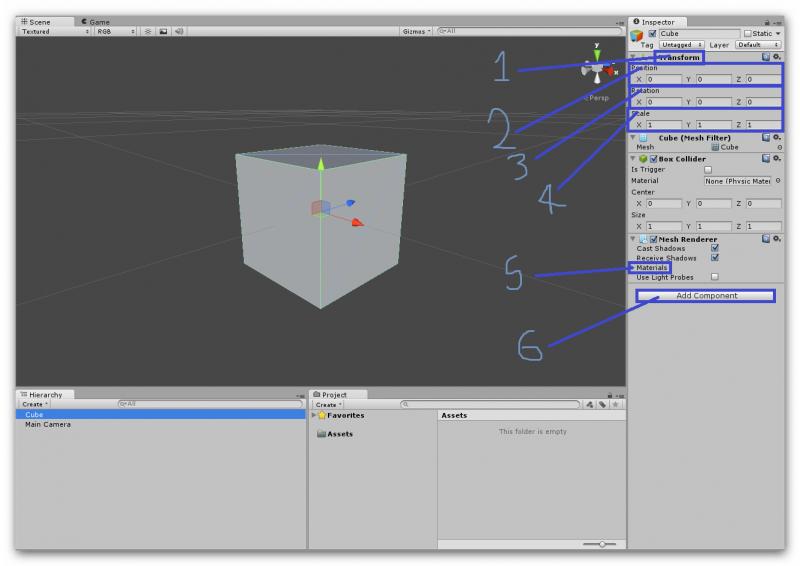This screenshot has width=800, height=566.
Task: Open Mesh Renderer gear menu
Action: pyautogui.click(x=777, y=239)
